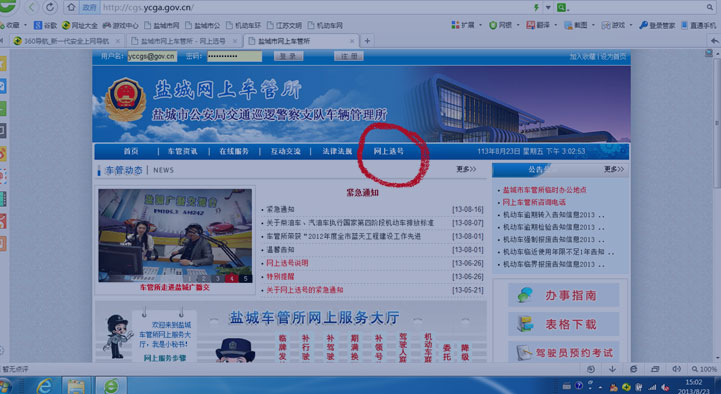
Task: Select slide 4 in the news slideshow
Action: click(232, 278)
